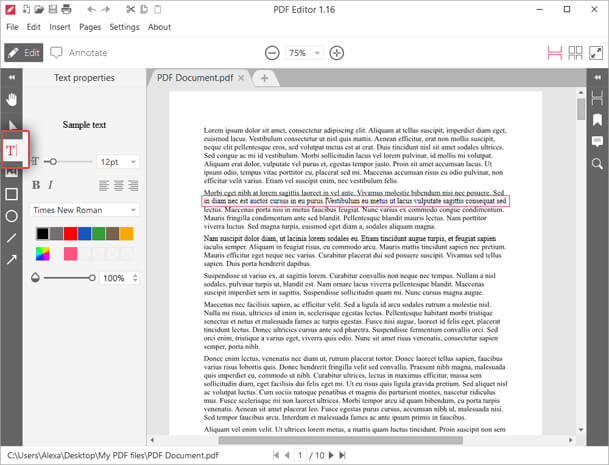Open the 12pt font size dropdown
Viewport: 609px width, 465px height.
pyautogui.click(x=118, y=161)
